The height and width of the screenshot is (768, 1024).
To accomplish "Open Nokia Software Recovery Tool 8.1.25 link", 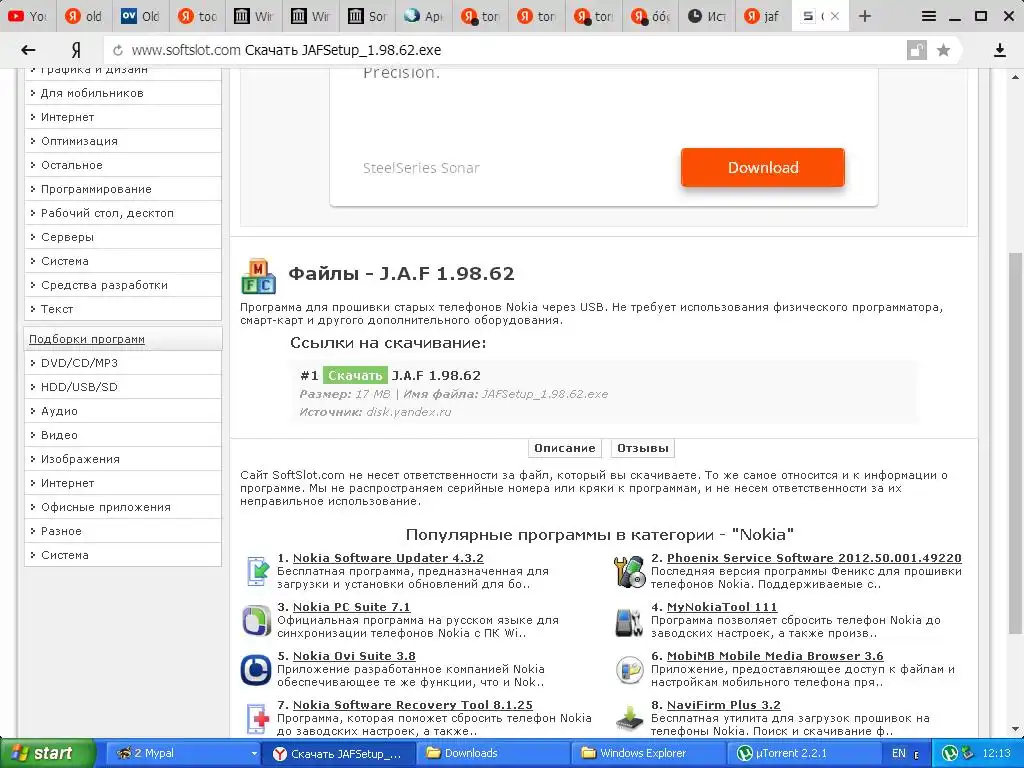I will tap(413, 705).
